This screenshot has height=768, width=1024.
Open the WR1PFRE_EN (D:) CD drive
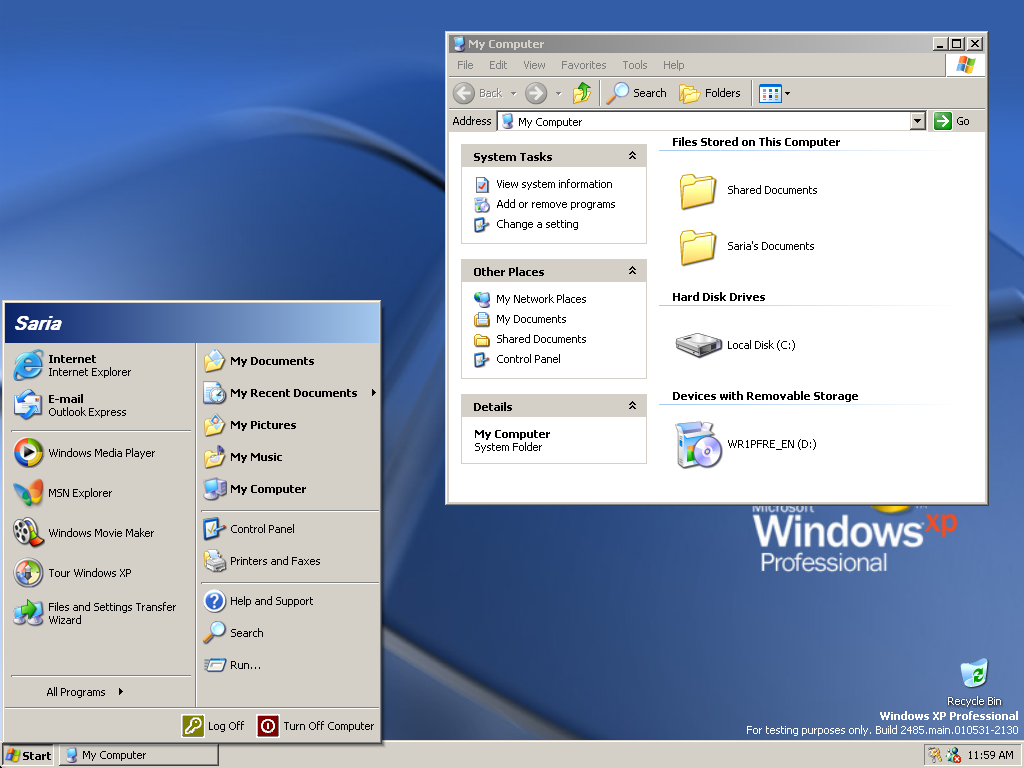[x=698, y=444]
